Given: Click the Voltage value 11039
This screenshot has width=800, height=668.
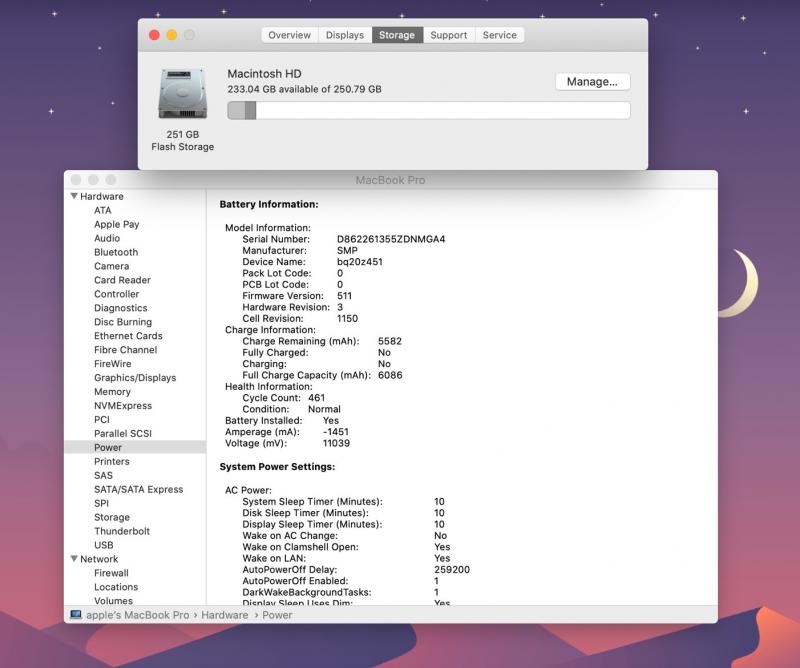Looking at the screenshot, I should (336, 443).
